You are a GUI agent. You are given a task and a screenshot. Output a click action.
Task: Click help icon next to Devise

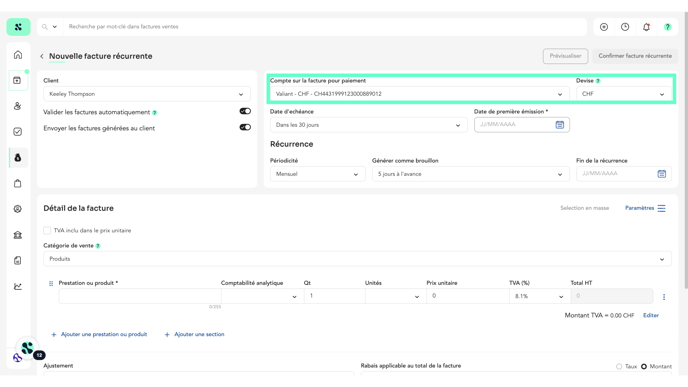[x=598, y=81]
